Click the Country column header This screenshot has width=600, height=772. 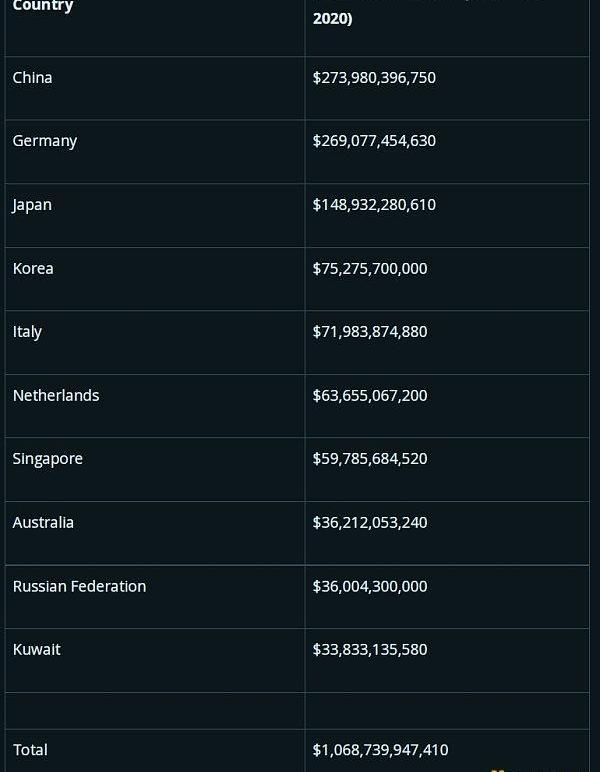click(x=43, y=7)
